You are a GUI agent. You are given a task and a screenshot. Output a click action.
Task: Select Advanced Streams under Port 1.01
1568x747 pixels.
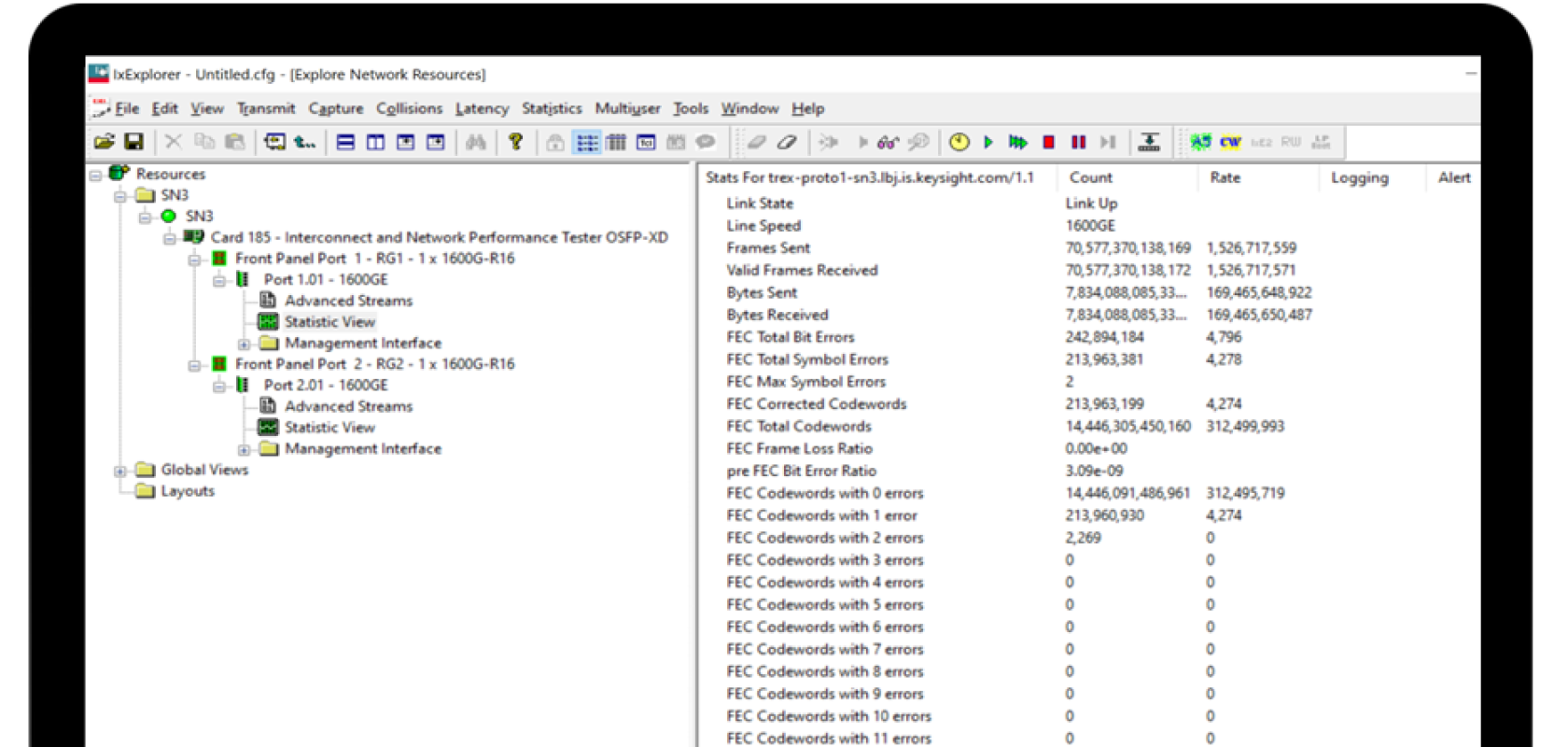348,301
